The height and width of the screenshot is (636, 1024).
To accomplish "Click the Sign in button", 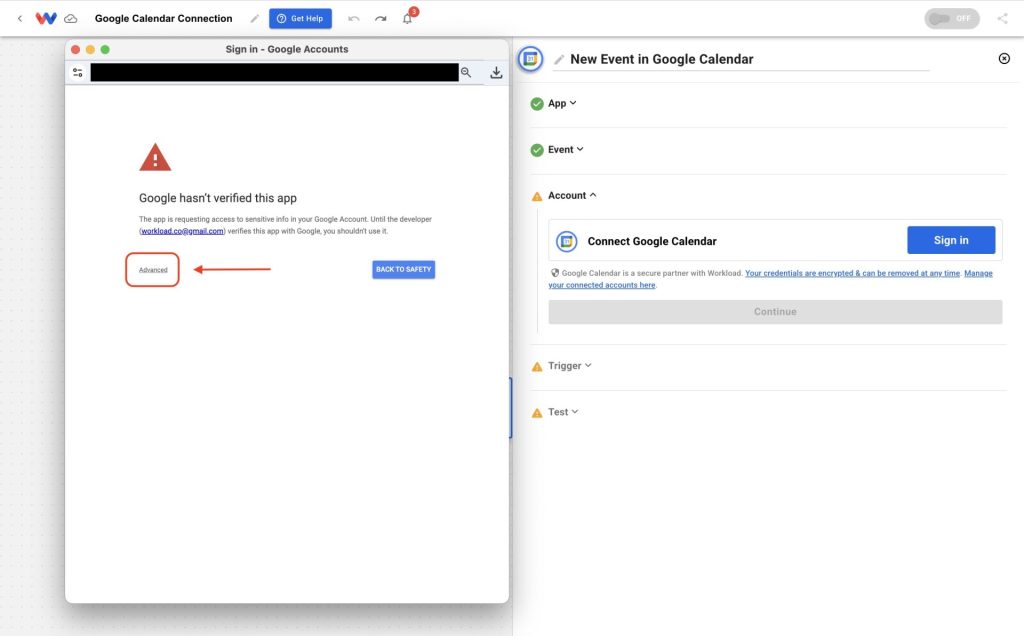I will pos(951,240).
